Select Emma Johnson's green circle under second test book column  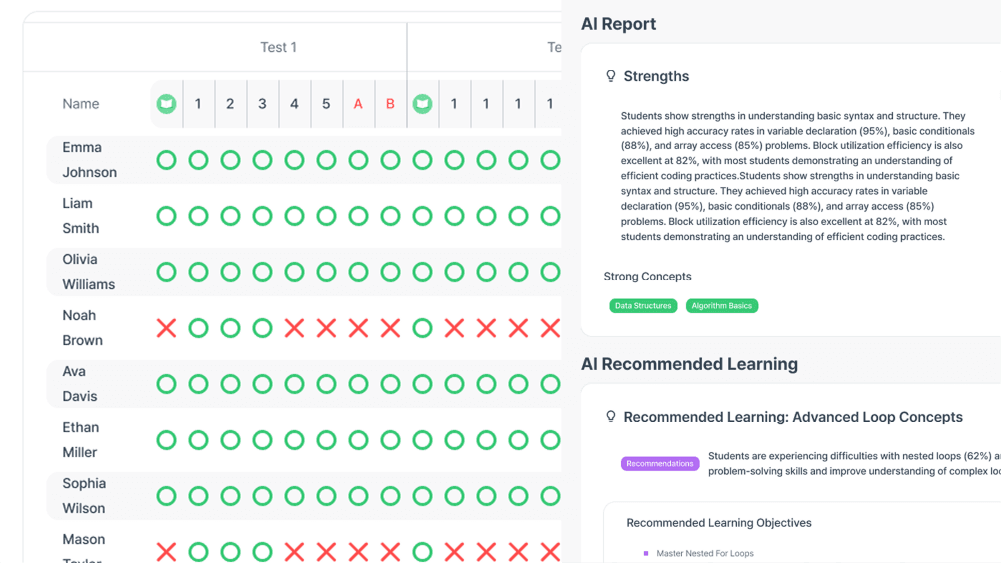(422, 160)
